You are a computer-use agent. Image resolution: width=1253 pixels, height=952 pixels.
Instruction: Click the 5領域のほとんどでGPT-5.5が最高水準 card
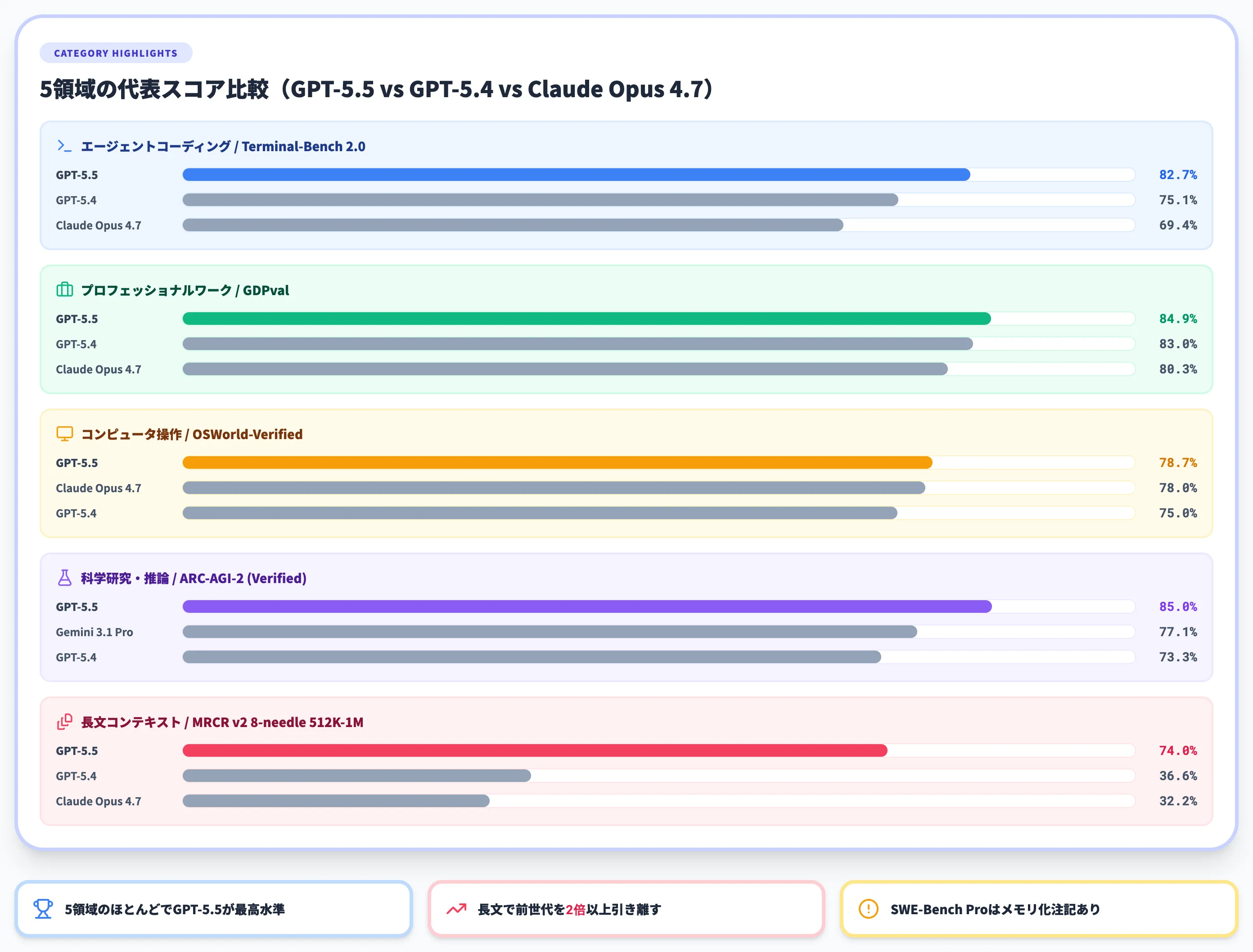pyautogui.click(x=215, y=909)
